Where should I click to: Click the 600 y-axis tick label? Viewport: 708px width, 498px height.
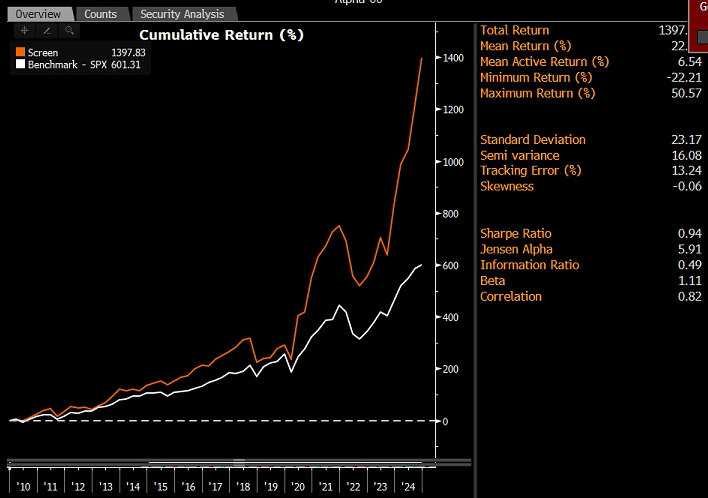pyautogui.click(x=451, y=265)
